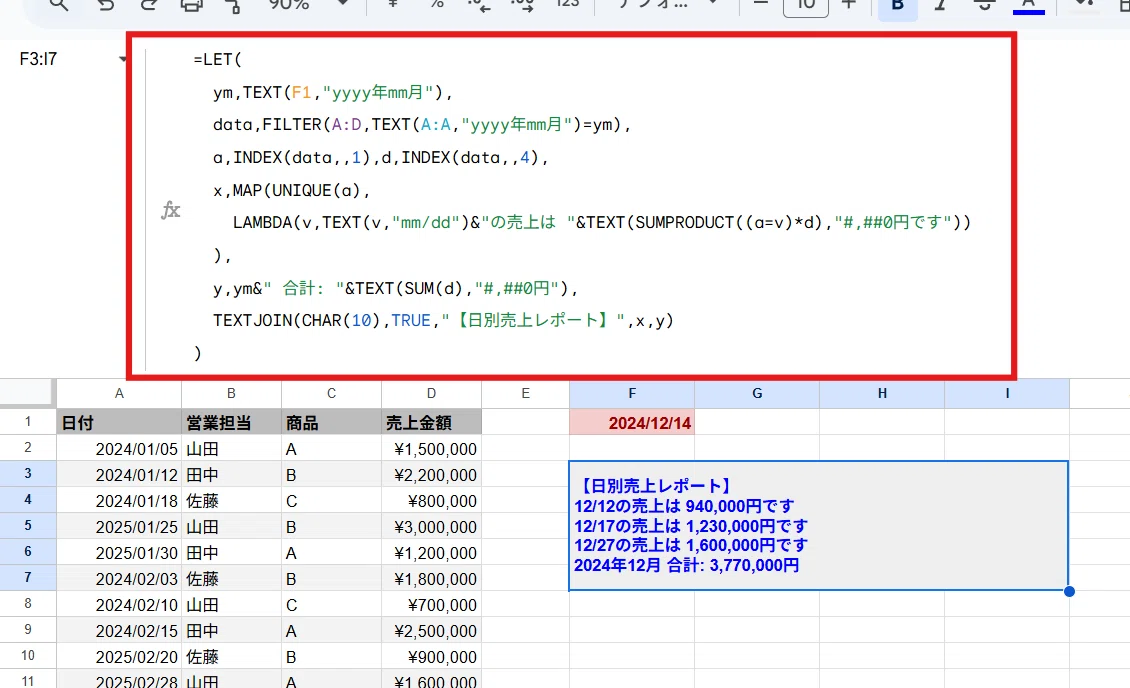Click the 日付 header cell
This screenshot has height=688, width=1130.
[119, 422]
